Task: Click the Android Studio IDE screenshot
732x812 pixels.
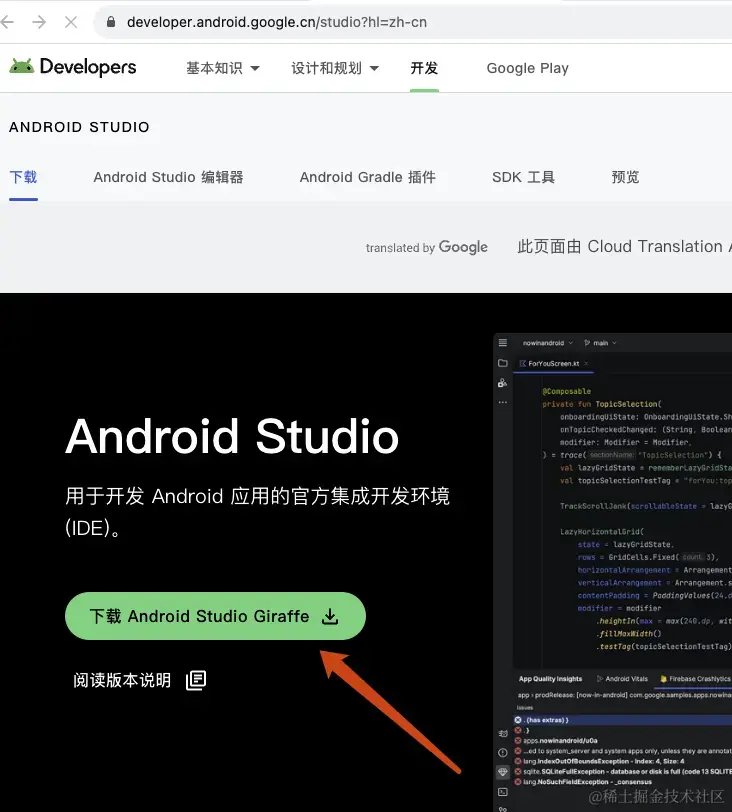Action: pyautogui.click(x=613, y=572)
